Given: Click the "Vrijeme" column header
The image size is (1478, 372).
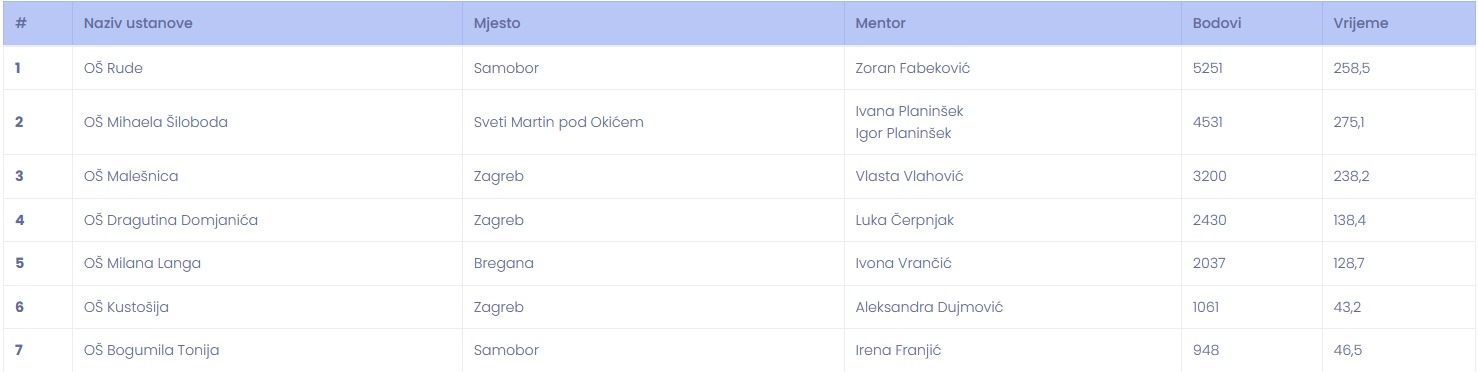Looking at the screenshot, I should point(1360,23).
